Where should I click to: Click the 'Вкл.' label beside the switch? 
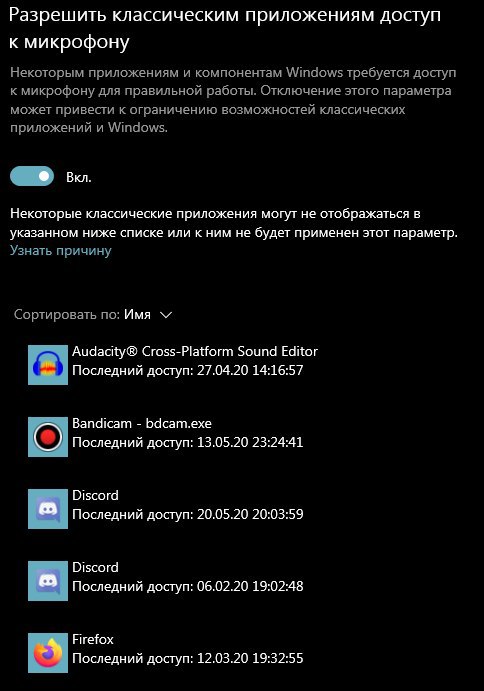[x=78, y=177]
